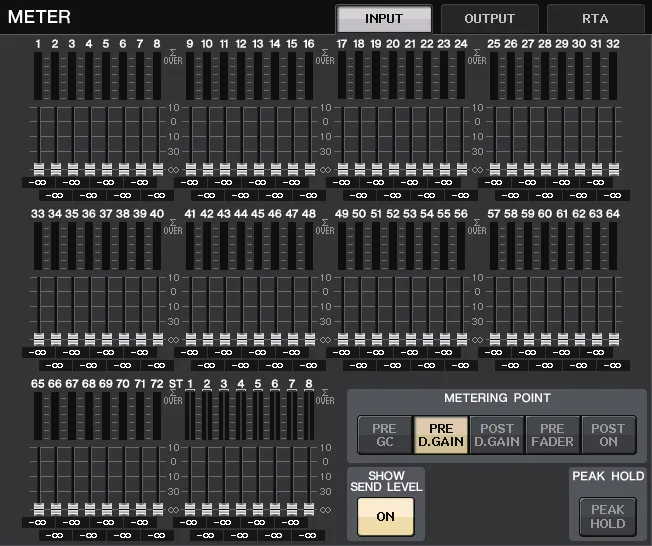Select PRE FADER metering point
Screen dimensions: 652x546
[553, 435]
